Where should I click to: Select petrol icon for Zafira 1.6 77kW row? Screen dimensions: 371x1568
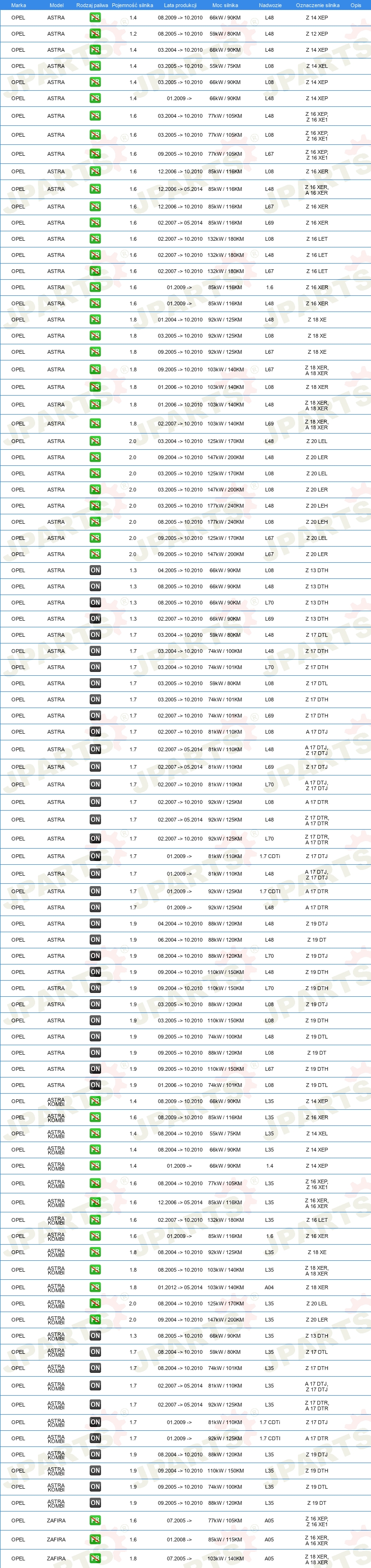pos(95,1521)
